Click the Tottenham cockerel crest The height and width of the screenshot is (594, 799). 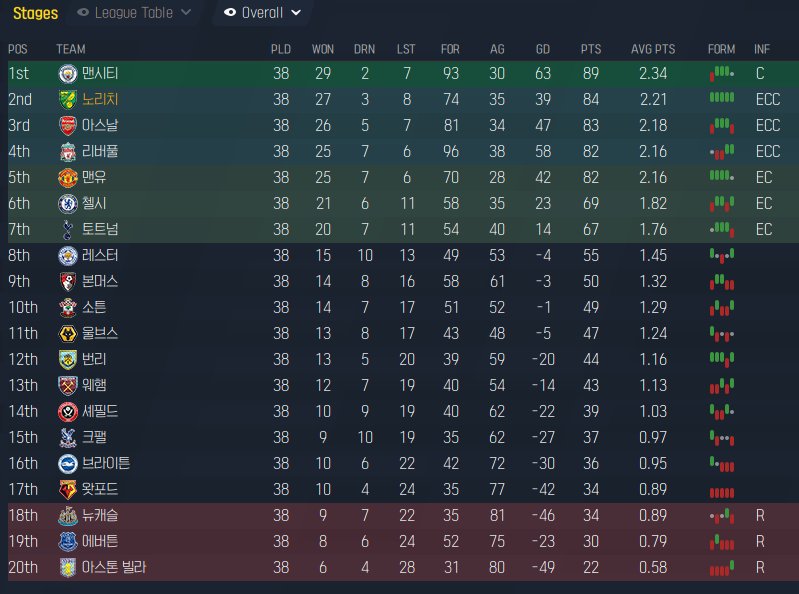(67, 230)
